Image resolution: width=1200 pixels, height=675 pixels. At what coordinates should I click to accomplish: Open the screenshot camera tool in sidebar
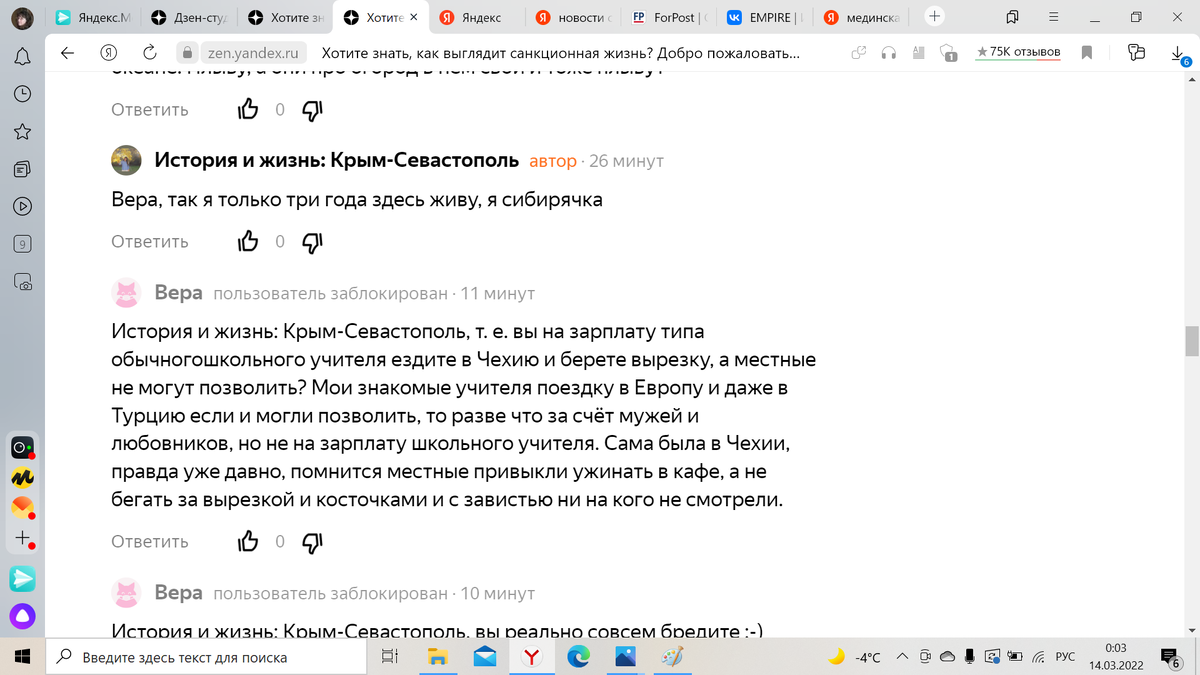pyautogui.click(x=22, y=280)
